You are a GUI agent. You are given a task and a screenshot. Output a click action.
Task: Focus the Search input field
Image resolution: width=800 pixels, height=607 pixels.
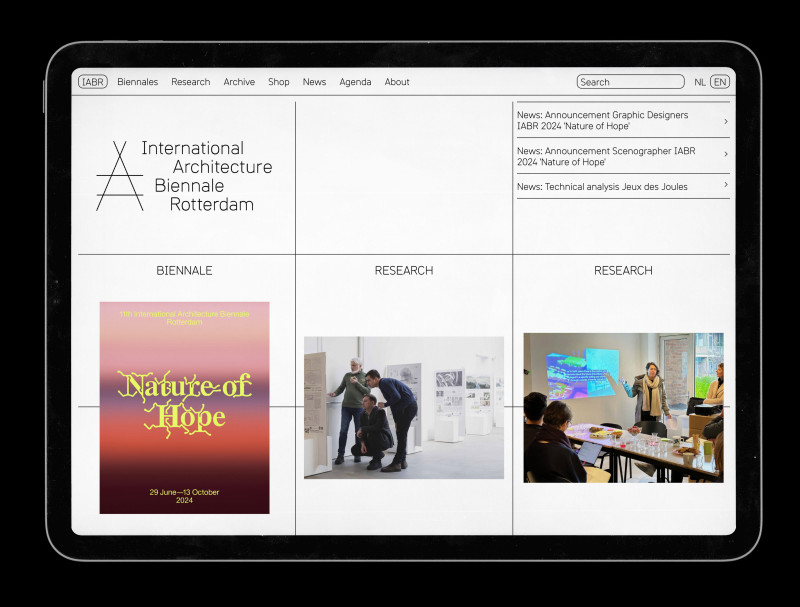631,82
